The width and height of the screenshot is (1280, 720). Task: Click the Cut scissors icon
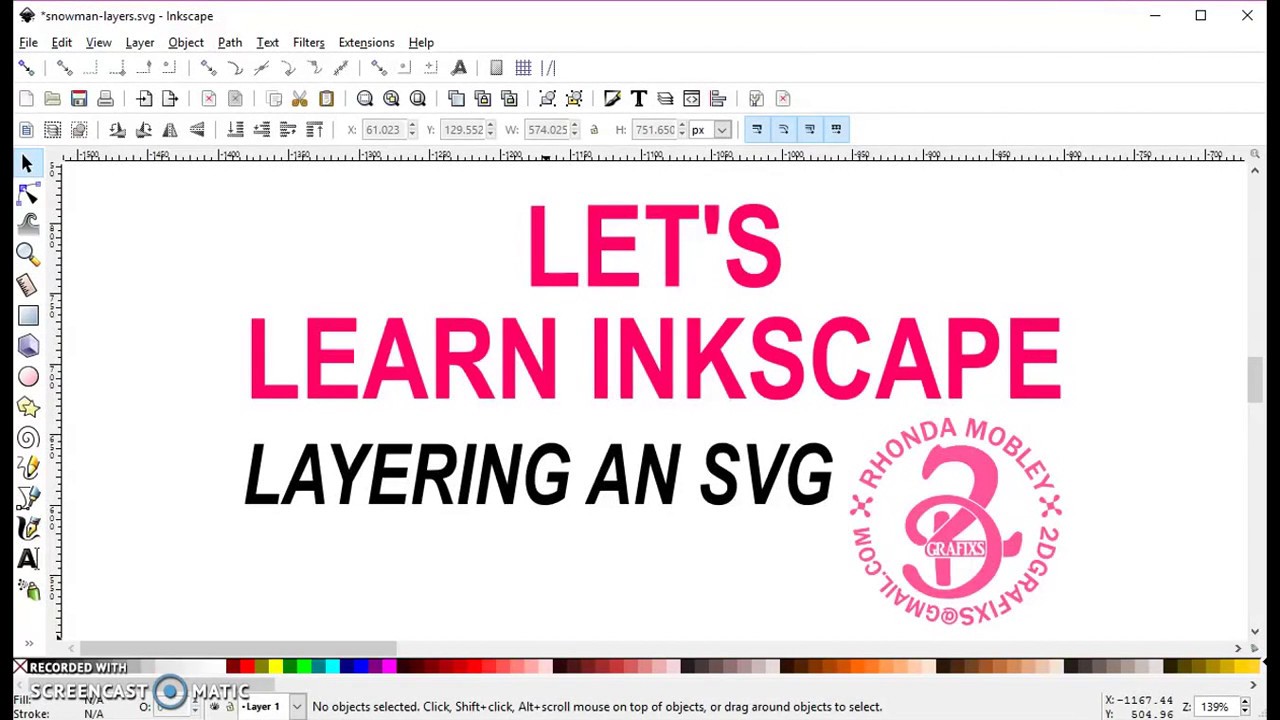click(299, 98)
